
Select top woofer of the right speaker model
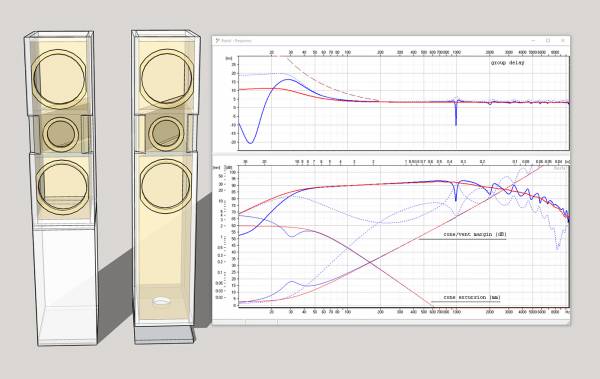pyautogui.click(x=166, y=79)
